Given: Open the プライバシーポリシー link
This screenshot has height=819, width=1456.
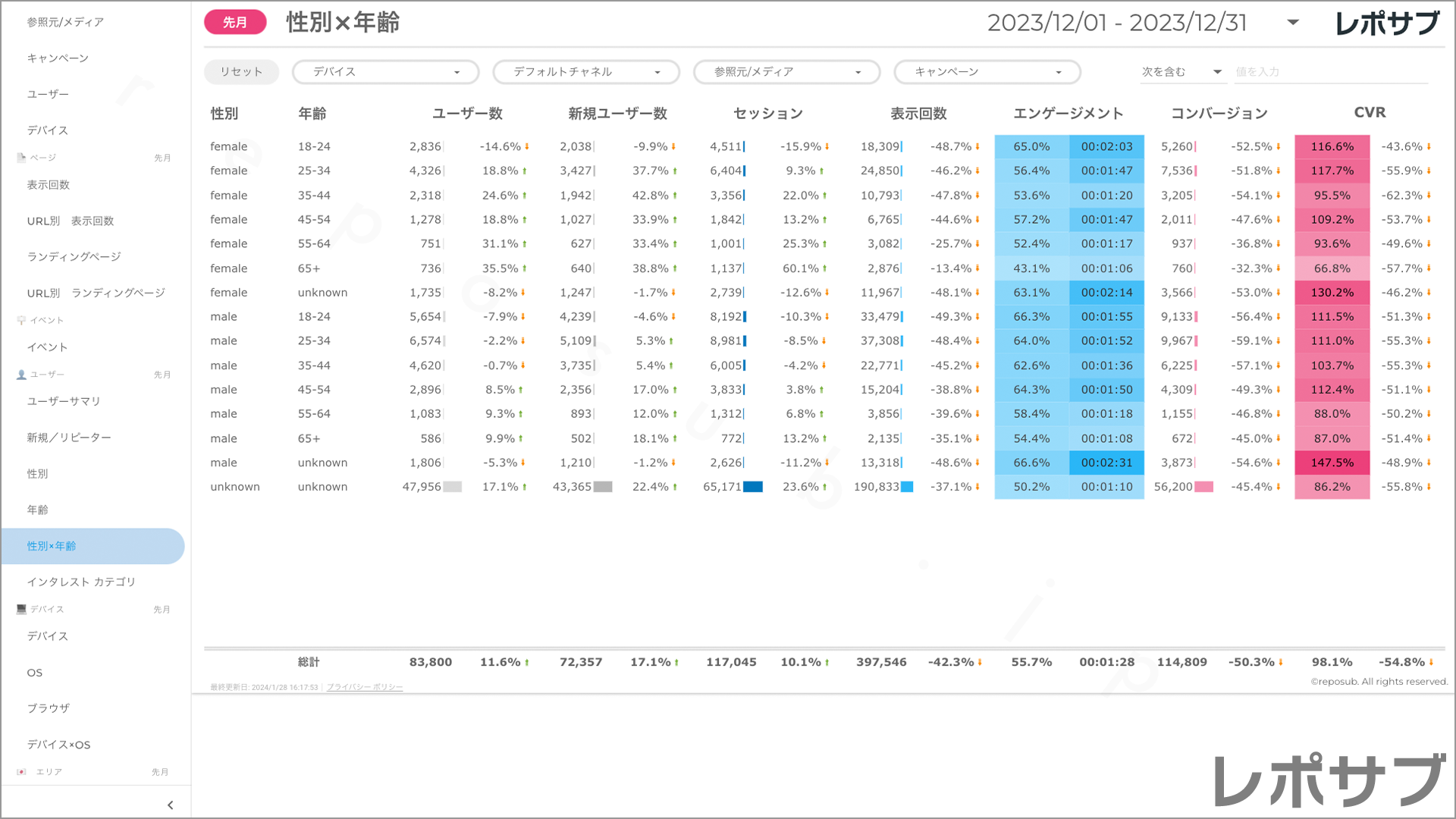Looking at the screenshot, I should pos(365,687).
